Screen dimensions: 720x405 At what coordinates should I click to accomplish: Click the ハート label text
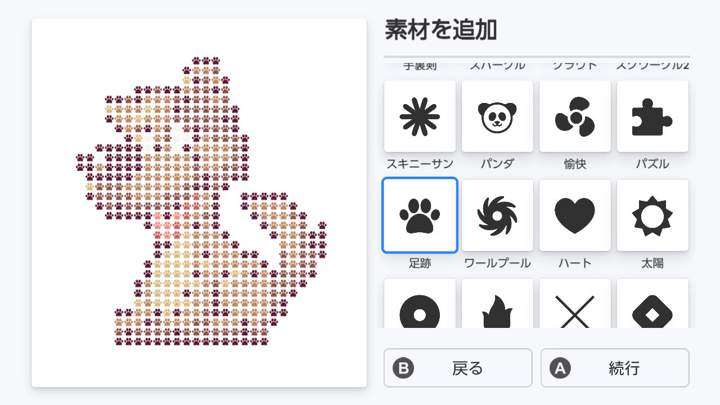tap(575, 263)
